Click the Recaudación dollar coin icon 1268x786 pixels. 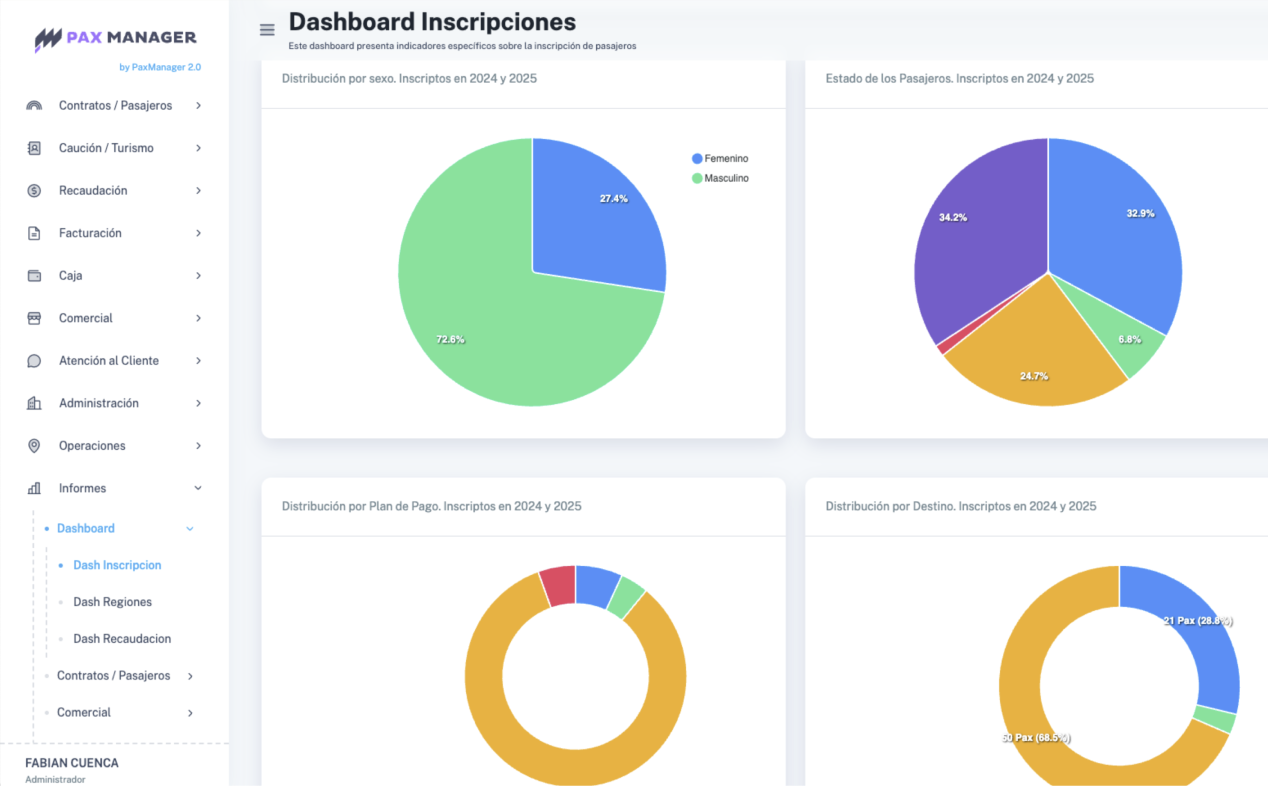click(x=34, y=191)
